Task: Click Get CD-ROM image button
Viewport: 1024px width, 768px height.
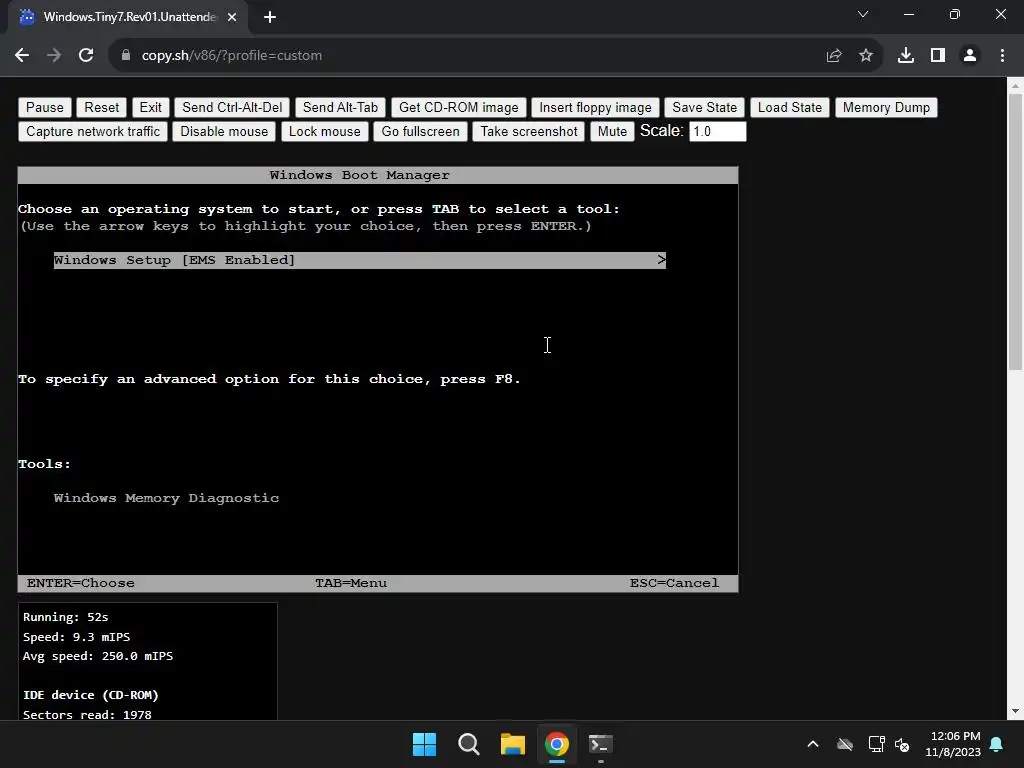Action: (458, 107)
